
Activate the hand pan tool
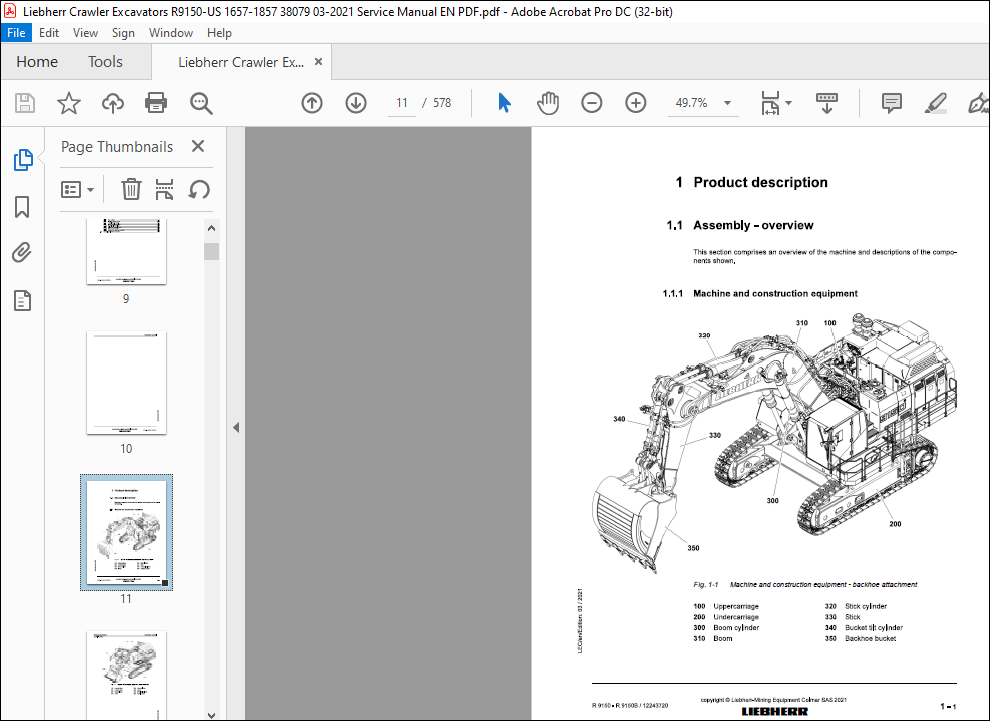point(547,103)
